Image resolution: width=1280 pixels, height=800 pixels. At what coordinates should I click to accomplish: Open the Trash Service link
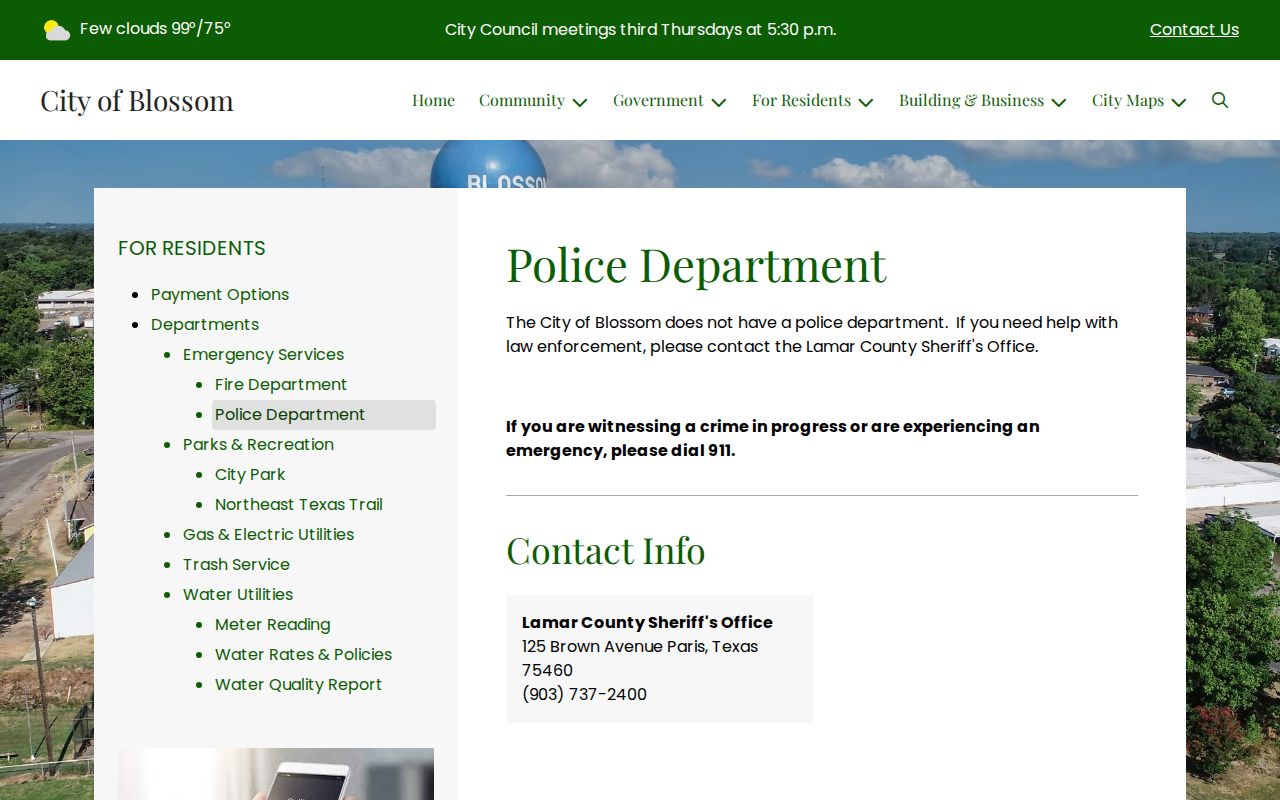[x=236, y=564]
